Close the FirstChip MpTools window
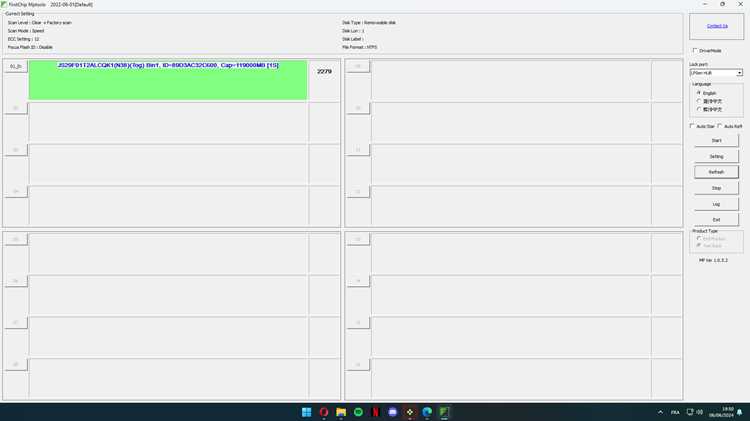Viewport: 750px width, 421px height. [740, 4]
